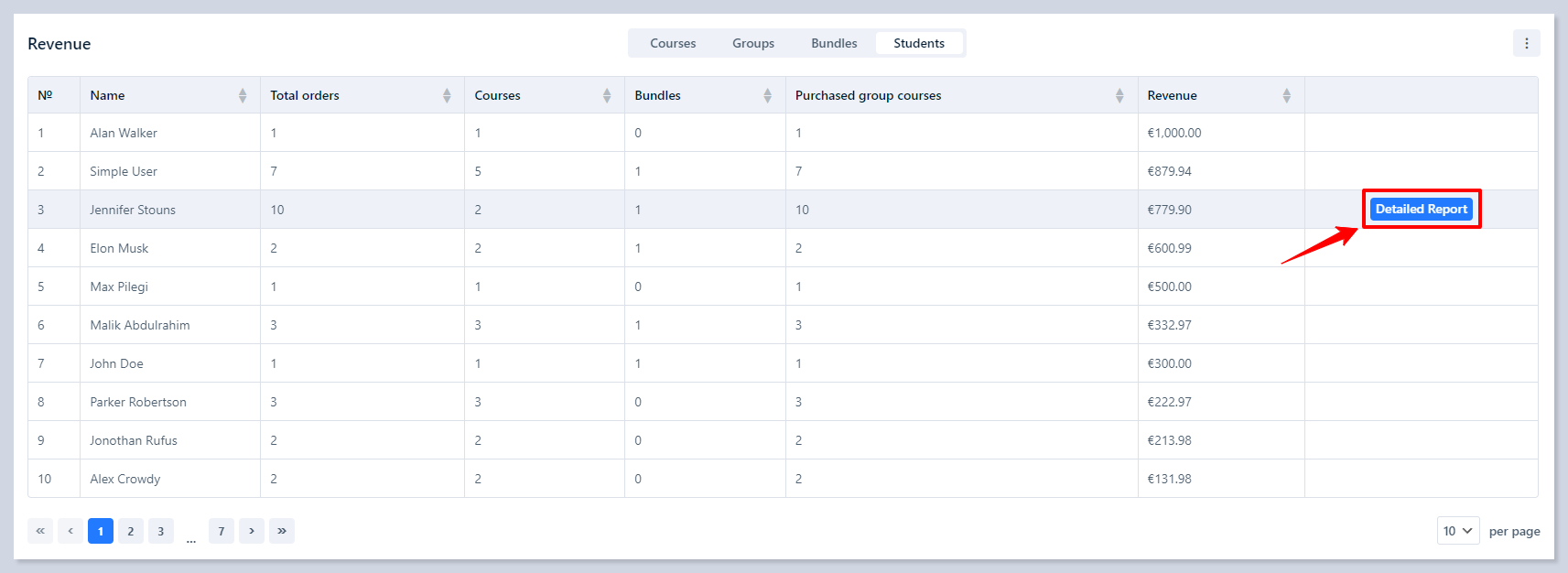Sort by Bundles column arrows
The image size is (1568, 573).
(767, 95)
